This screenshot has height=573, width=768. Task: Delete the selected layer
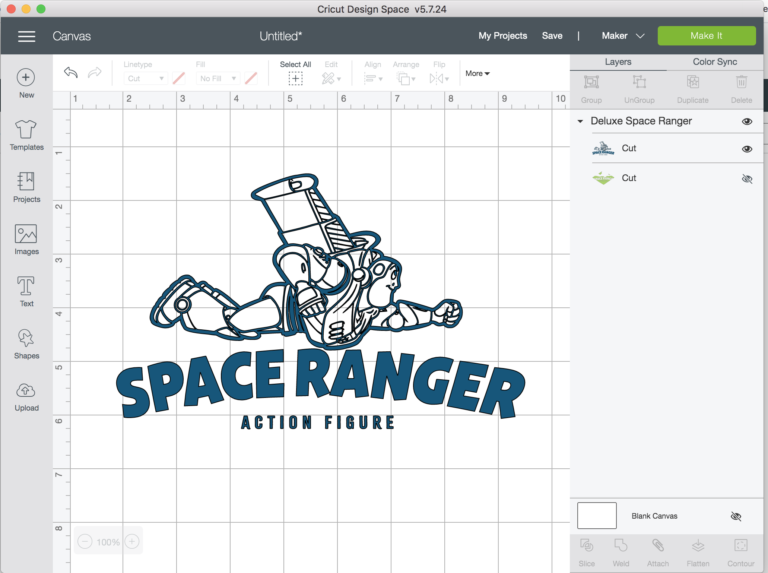[x=742, y=89]
